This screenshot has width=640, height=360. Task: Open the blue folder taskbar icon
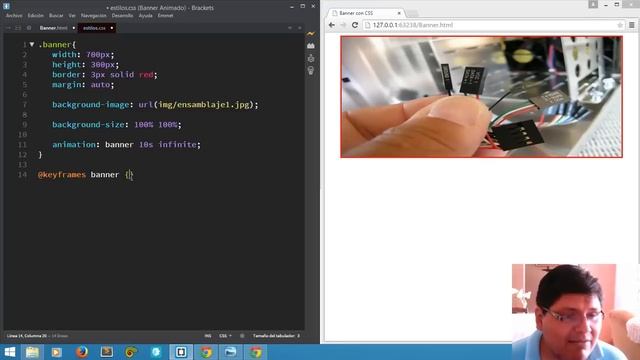pyautogui.click(x=231, y=352)
